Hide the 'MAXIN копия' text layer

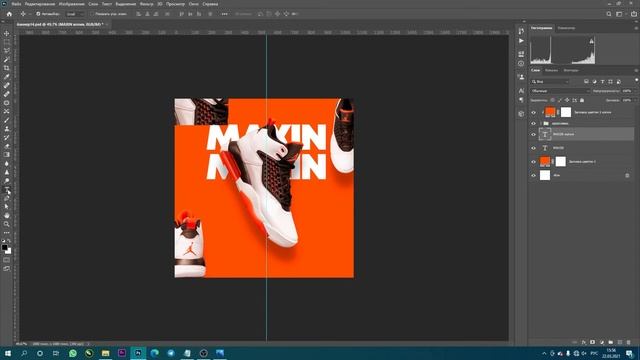point(533,134)
